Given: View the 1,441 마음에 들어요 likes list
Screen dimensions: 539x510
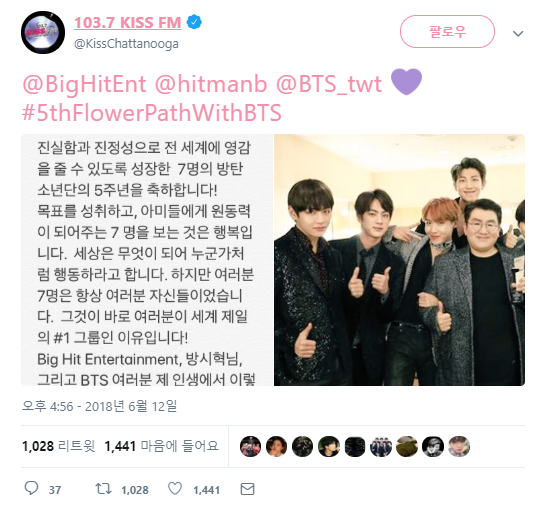Looking at the screenshot, I should [x=162, y=446].
